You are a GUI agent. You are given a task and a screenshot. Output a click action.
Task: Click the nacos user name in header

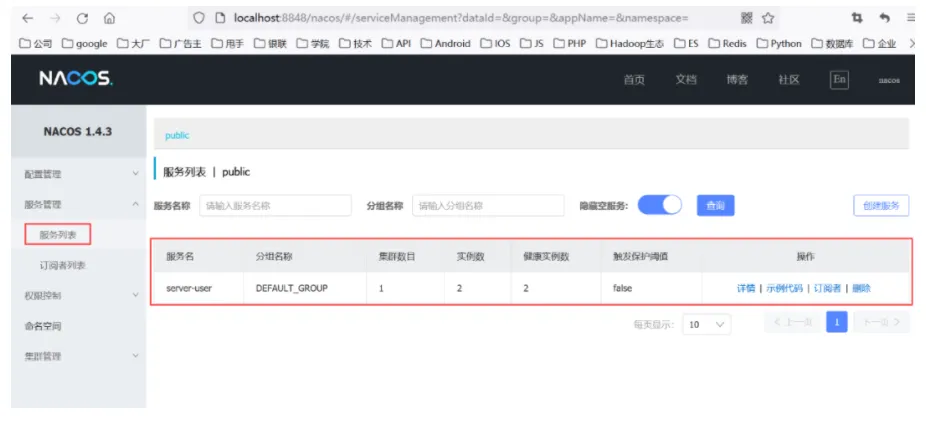[889, 80]
